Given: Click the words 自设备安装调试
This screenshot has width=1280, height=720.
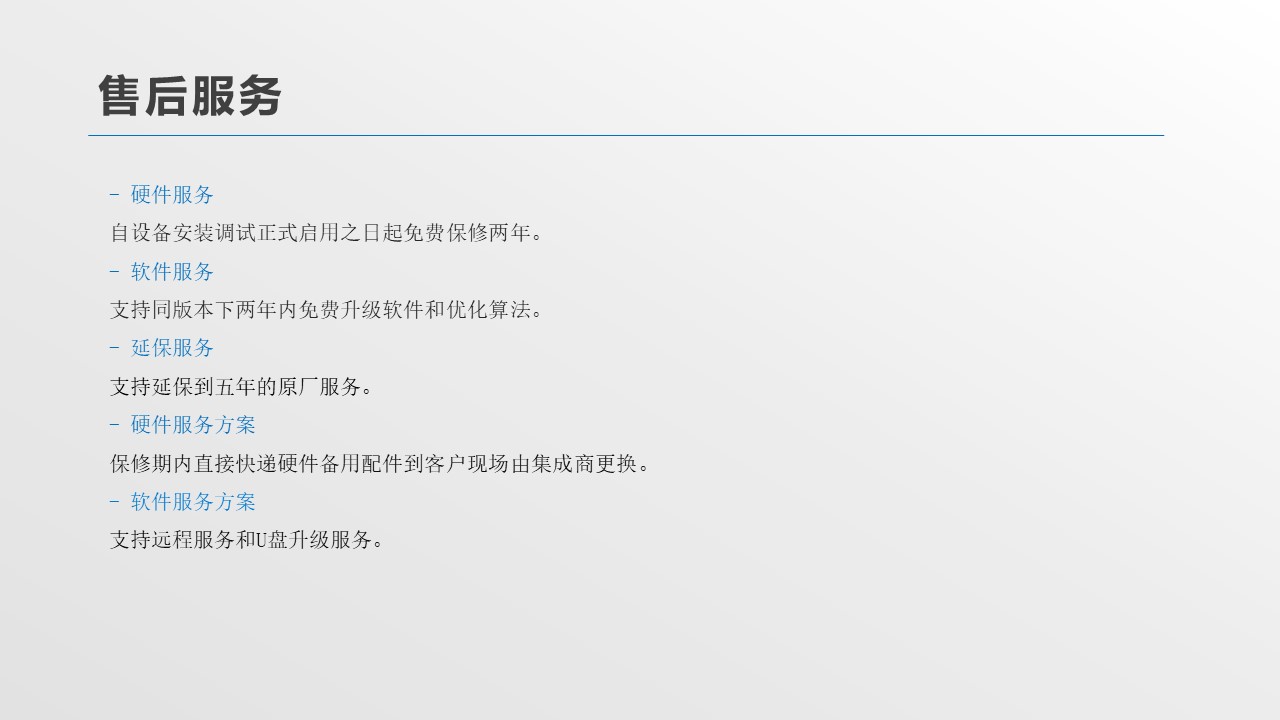Looking at the screenshot, I should (172, 233).
